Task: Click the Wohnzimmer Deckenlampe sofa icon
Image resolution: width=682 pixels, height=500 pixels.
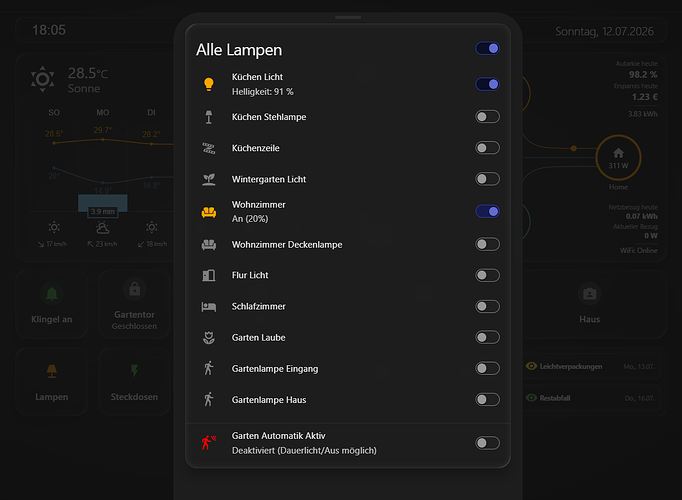Action: (x=209, y=245)
